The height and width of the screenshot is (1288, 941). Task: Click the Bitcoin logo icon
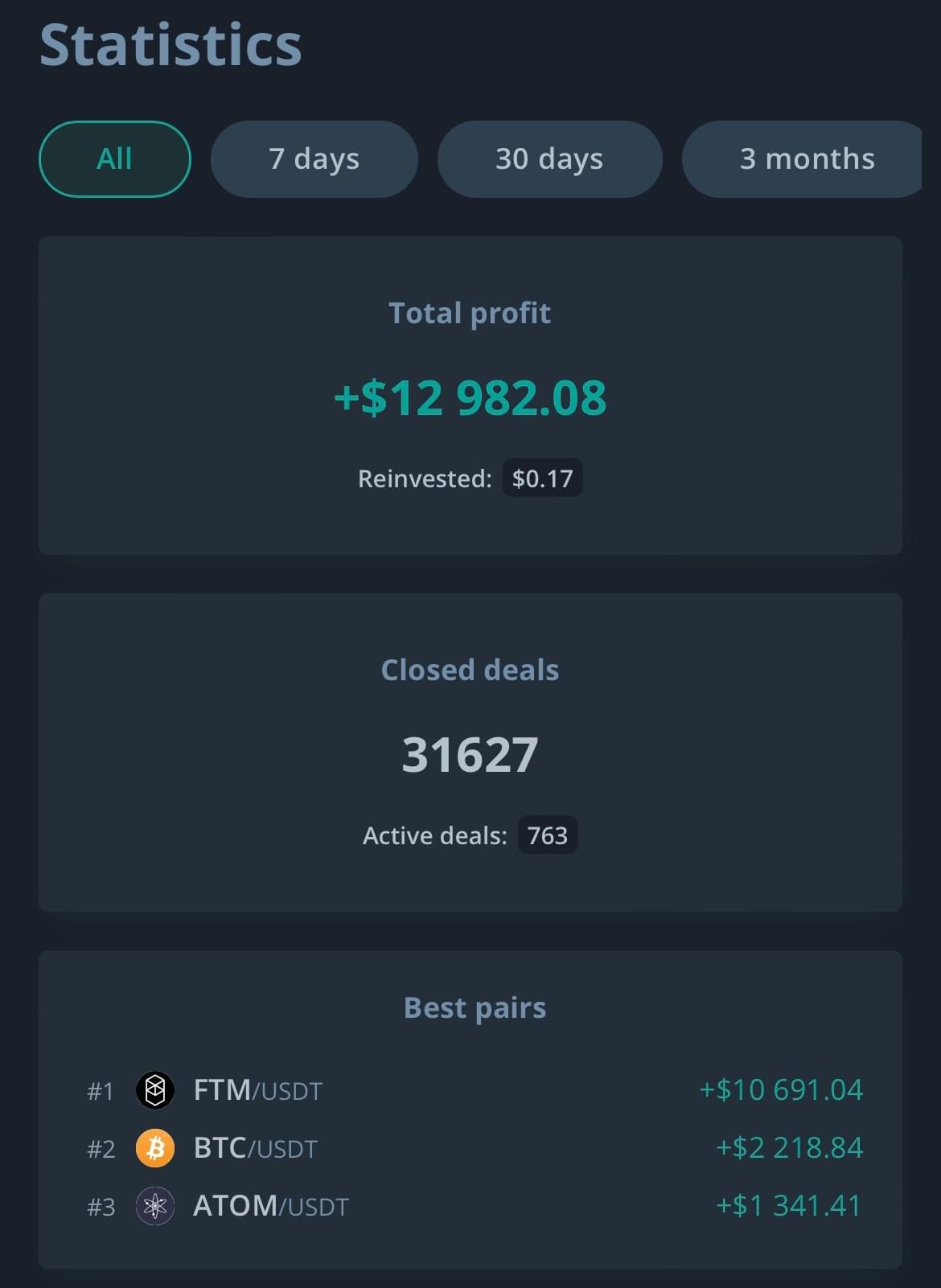tap(155, 1148)
